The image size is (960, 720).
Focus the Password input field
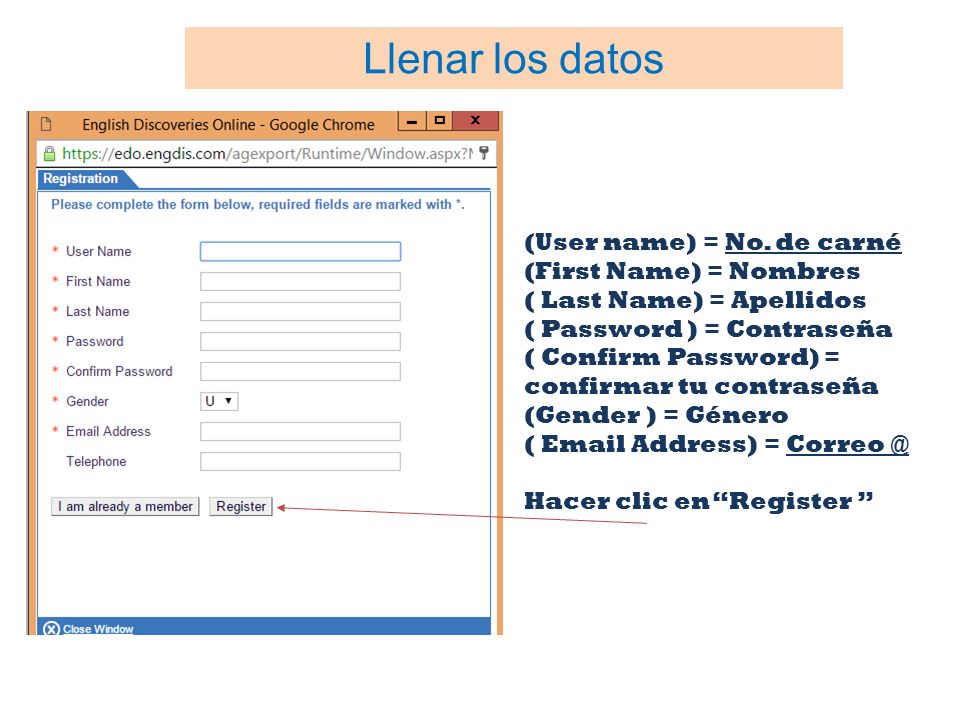[300, 342]
